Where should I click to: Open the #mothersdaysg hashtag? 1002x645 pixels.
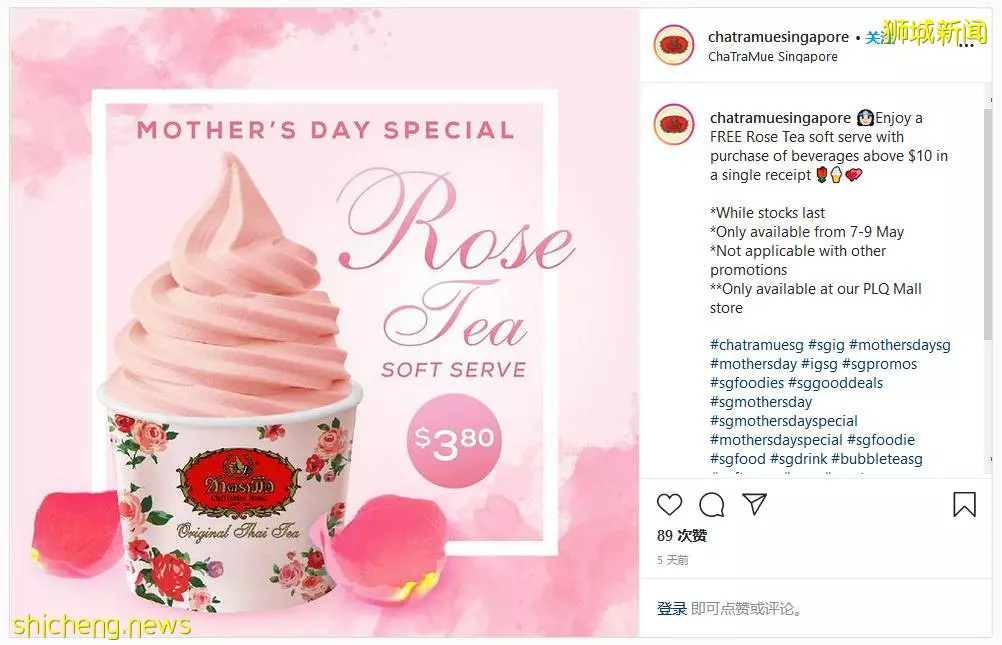click(900, 345)
